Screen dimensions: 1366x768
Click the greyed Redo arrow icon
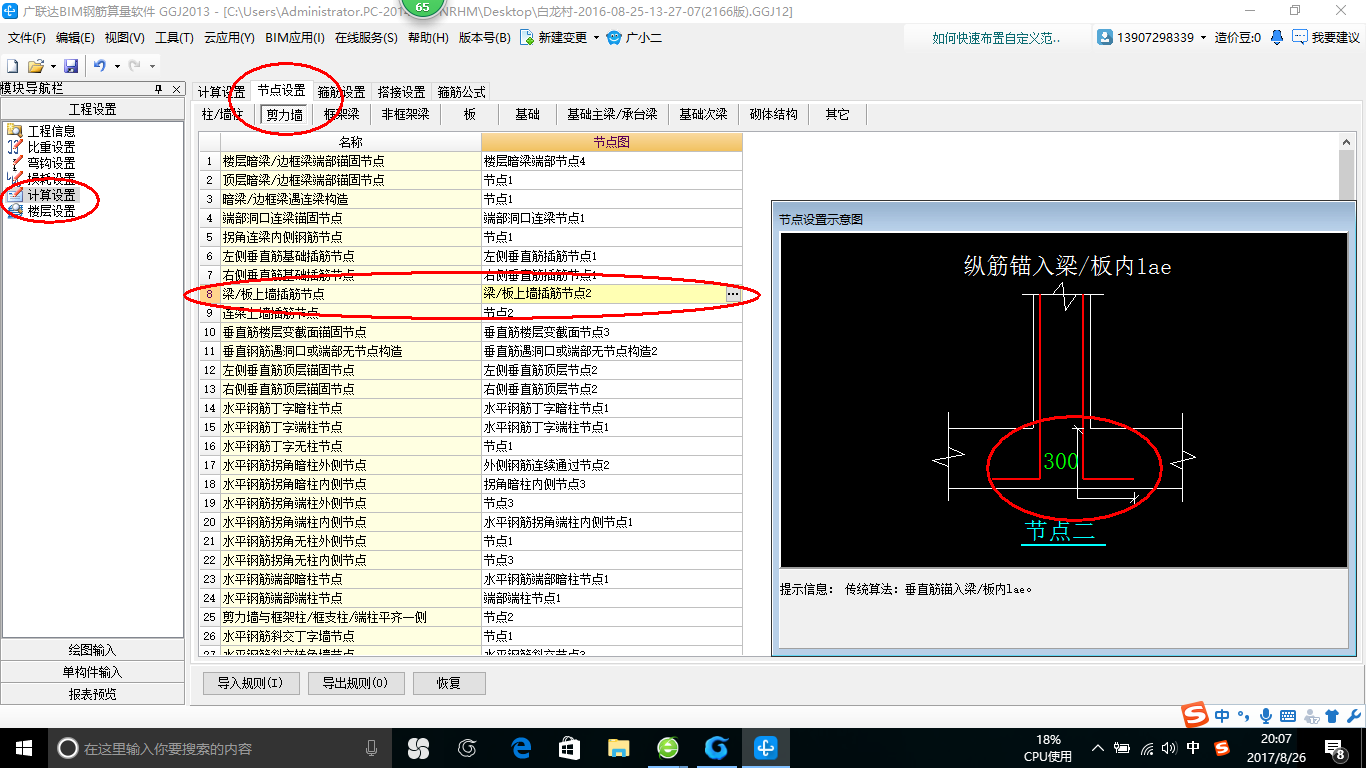pos(135,66)
